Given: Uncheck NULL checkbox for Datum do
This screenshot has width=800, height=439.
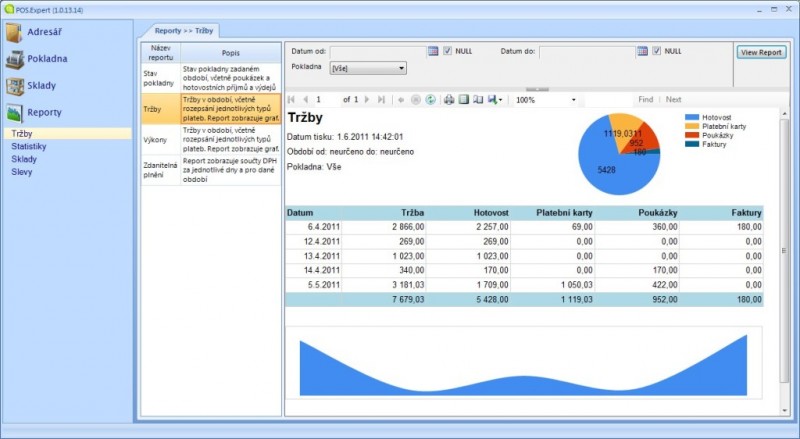Looking at the screenshot, I should [x=657, y=50].
